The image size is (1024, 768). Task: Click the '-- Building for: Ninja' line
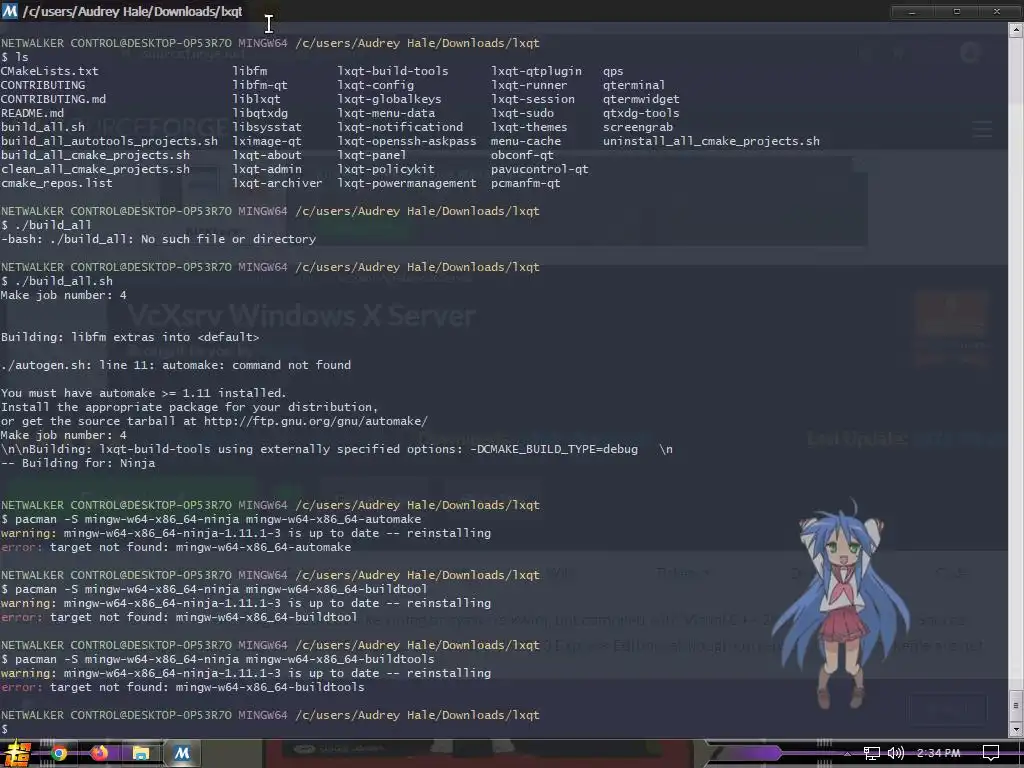click(x=78, y=463)
